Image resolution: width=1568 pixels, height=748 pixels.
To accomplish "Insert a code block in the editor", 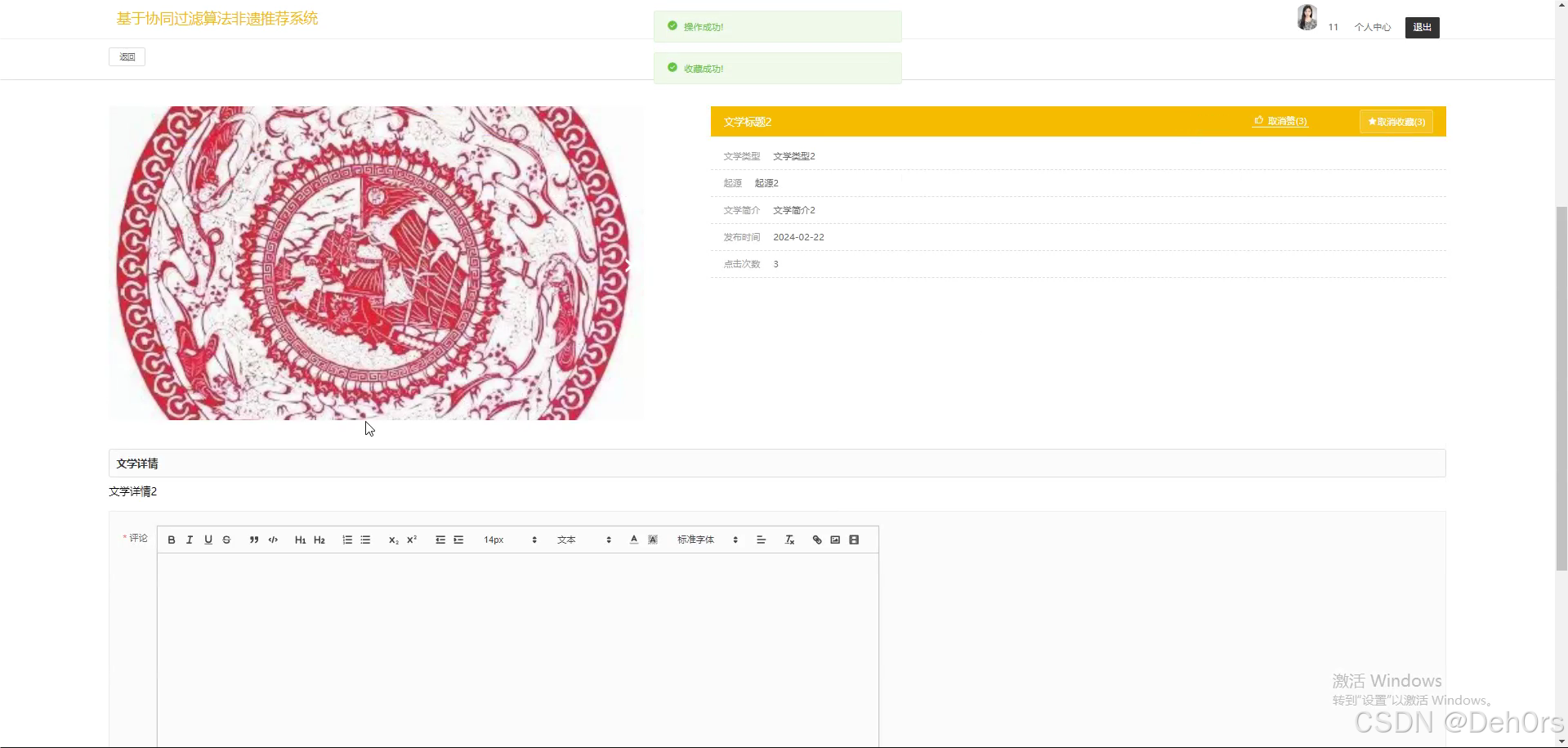I will coord(273,540).
